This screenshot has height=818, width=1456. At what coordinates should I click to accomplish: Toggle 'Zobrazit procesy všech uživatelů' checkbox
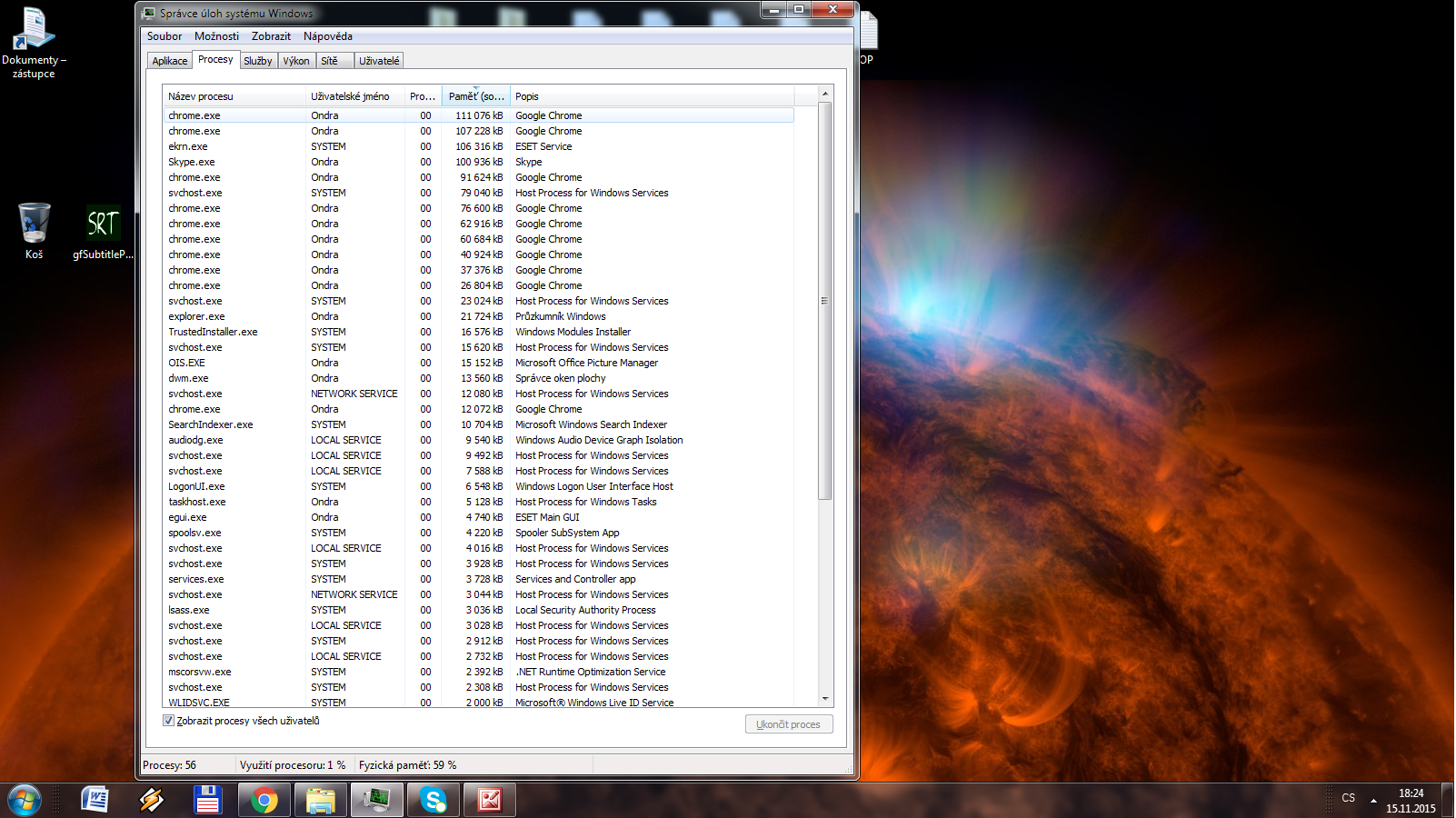tap(168, 721)
